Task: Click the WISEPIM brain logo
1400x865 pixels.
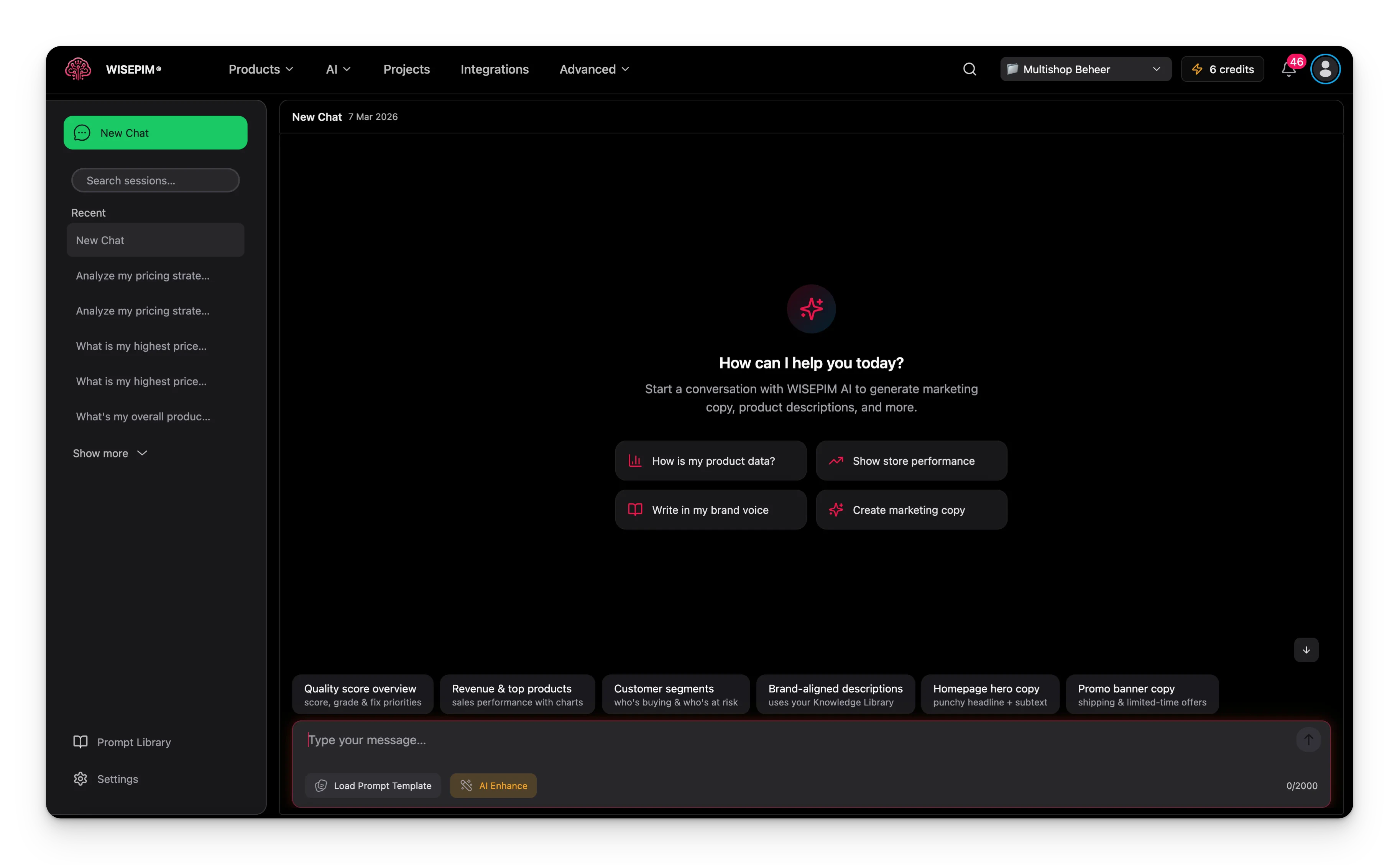Action: pyautogui.click(x=78, y=69)
